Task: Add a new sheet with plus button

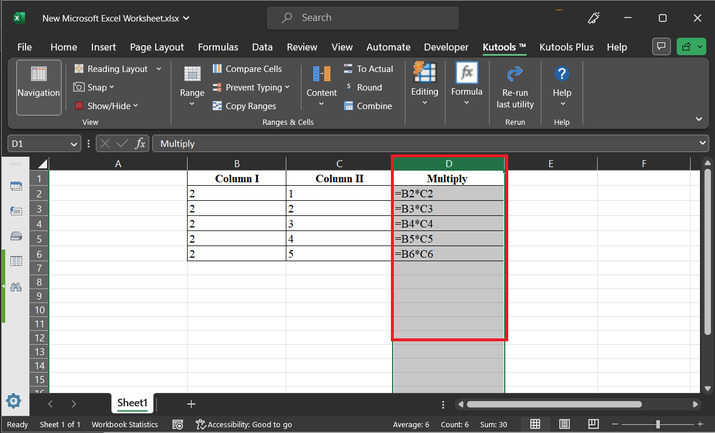Action: 191,404
